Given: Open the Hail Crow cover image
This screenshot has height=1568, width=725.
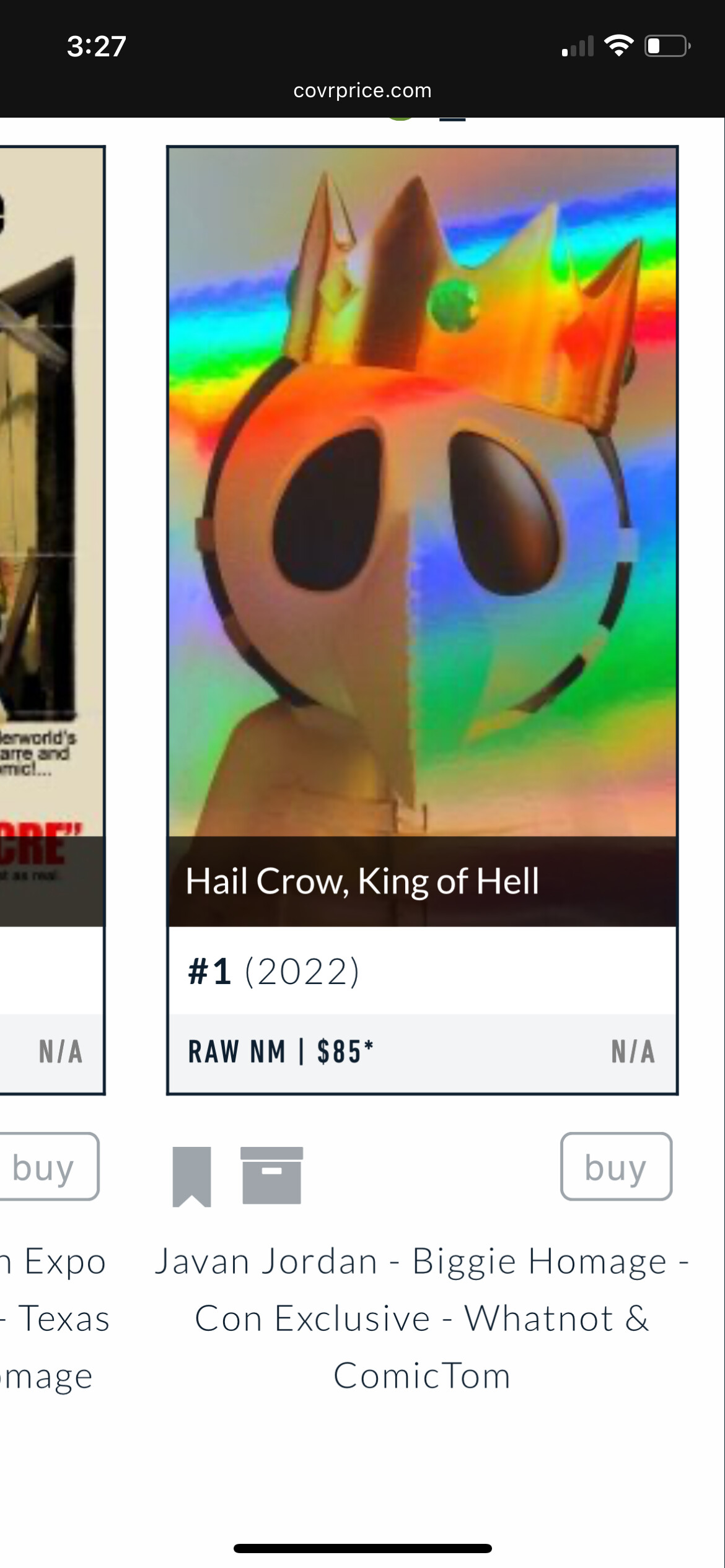Looking at the screenshot, I should 422,492.
